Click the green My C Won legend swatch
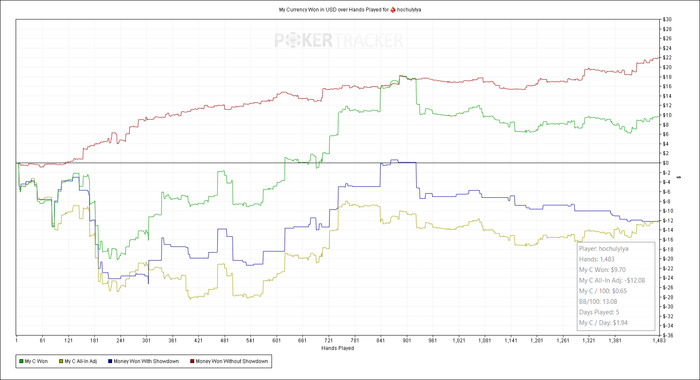Image resolution: width=700 pixels, height=380 pixels. point(21,361)
